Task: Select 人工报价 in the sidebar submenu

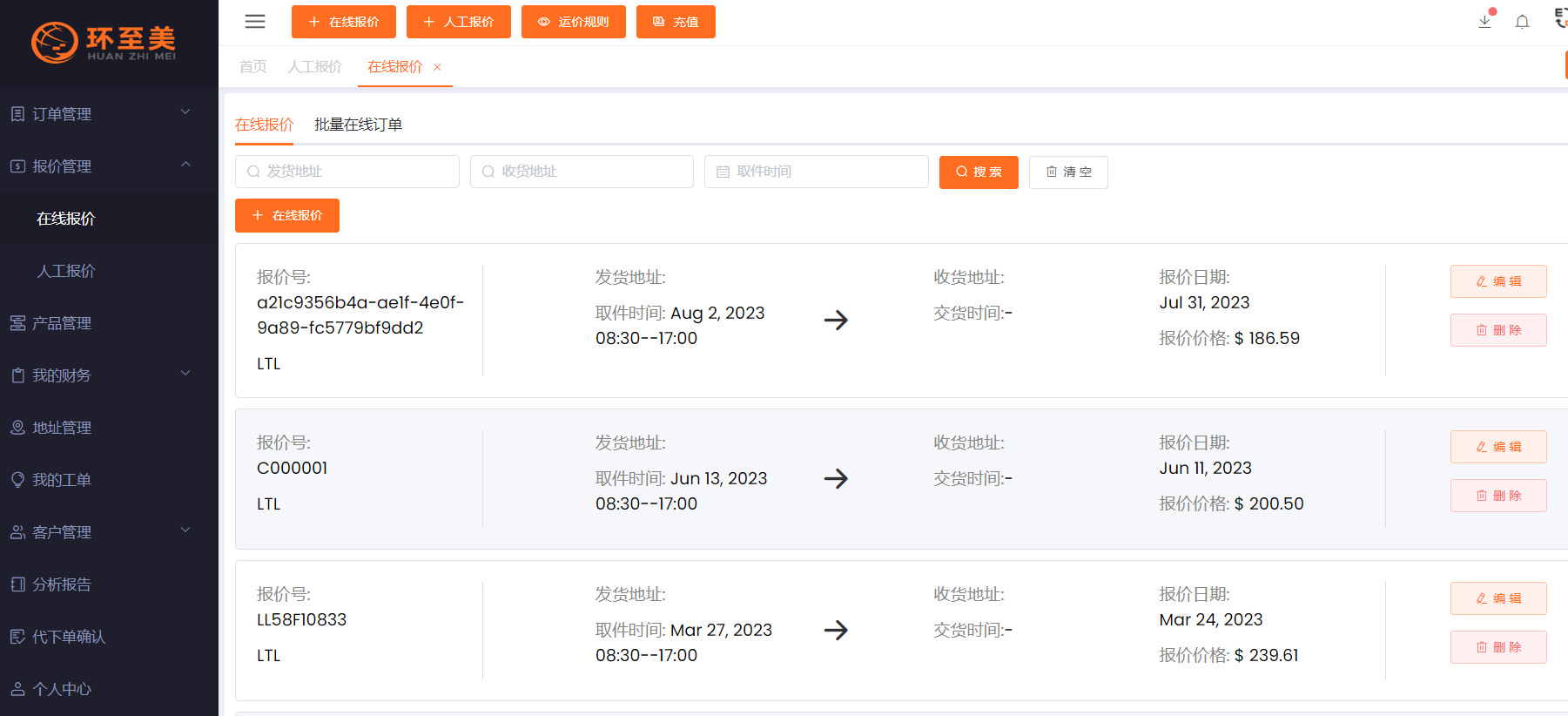Action: [66, 271]
